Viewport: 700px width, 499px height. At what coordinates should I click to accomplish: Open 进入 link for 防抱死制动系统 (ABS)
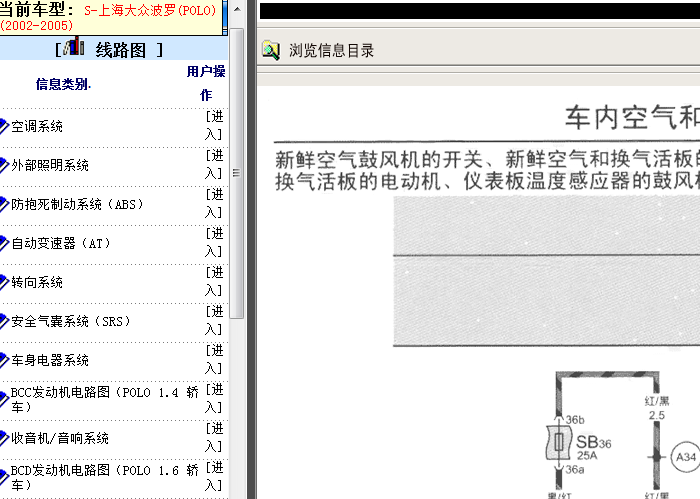click(214, 203)
